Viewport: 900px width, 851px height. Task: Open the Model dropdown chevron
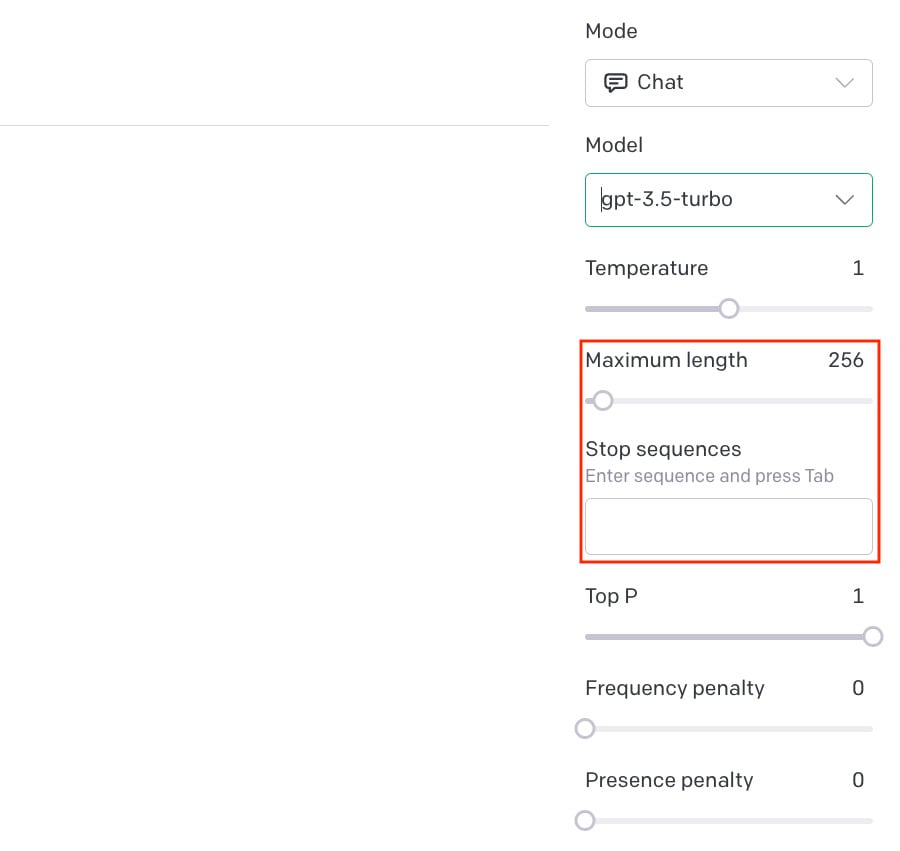coord(844,200)
